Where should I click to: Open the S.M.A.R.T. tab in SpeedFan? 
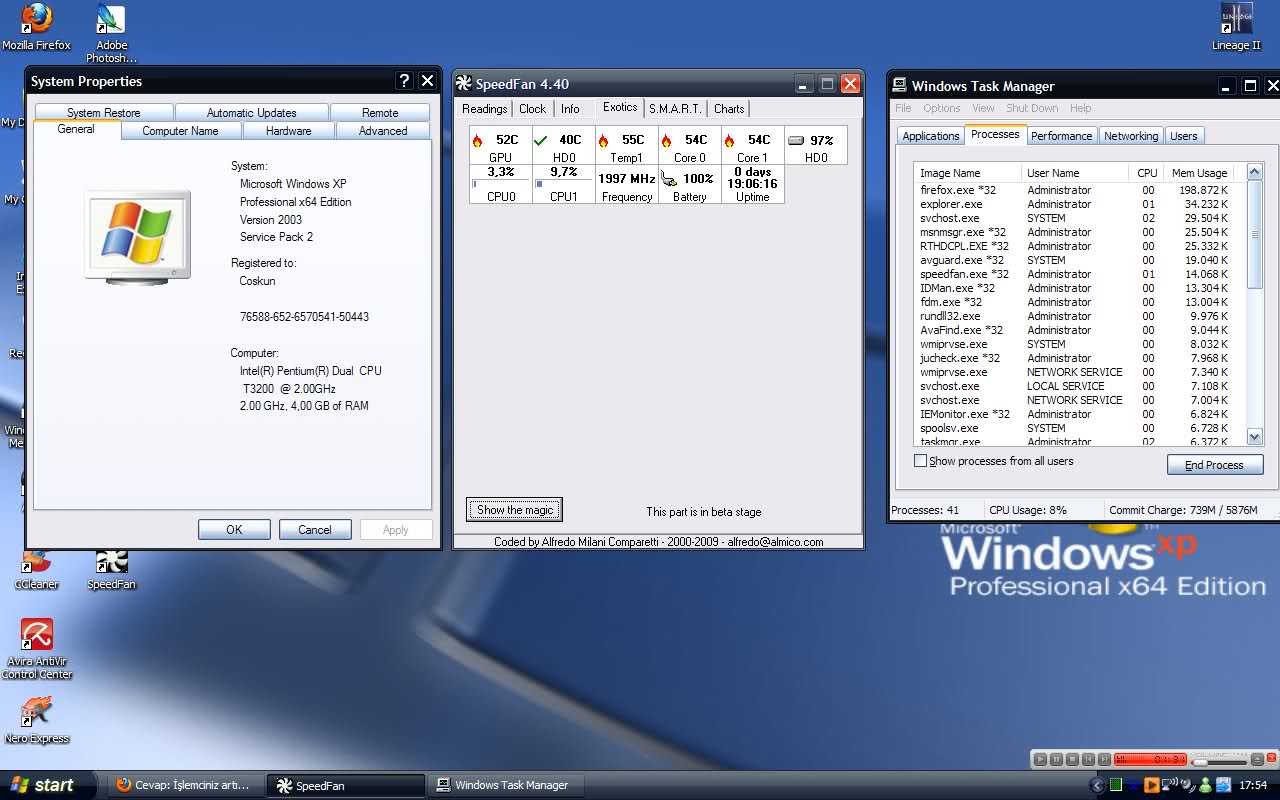tap(675, 108)
